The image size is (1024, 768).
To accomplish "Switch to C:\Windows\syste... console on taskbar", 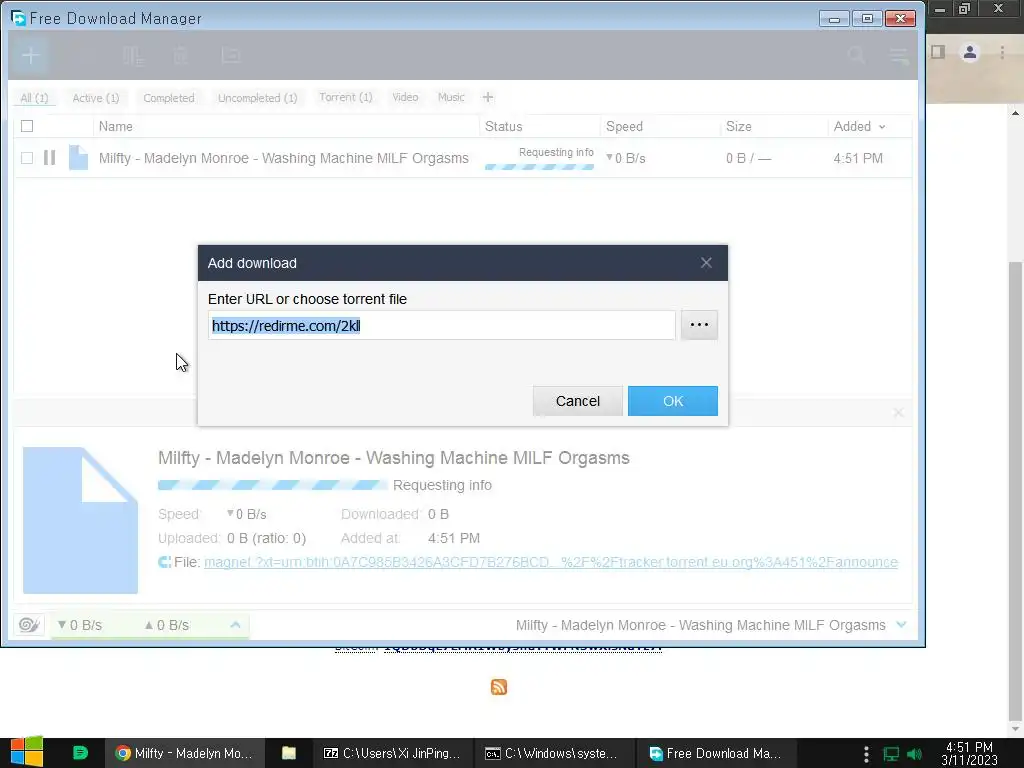I will point(554,753).
